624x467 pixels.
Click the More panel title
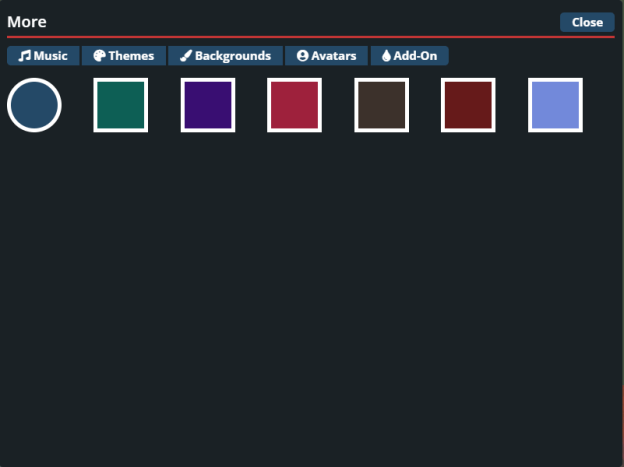[27, 22]
